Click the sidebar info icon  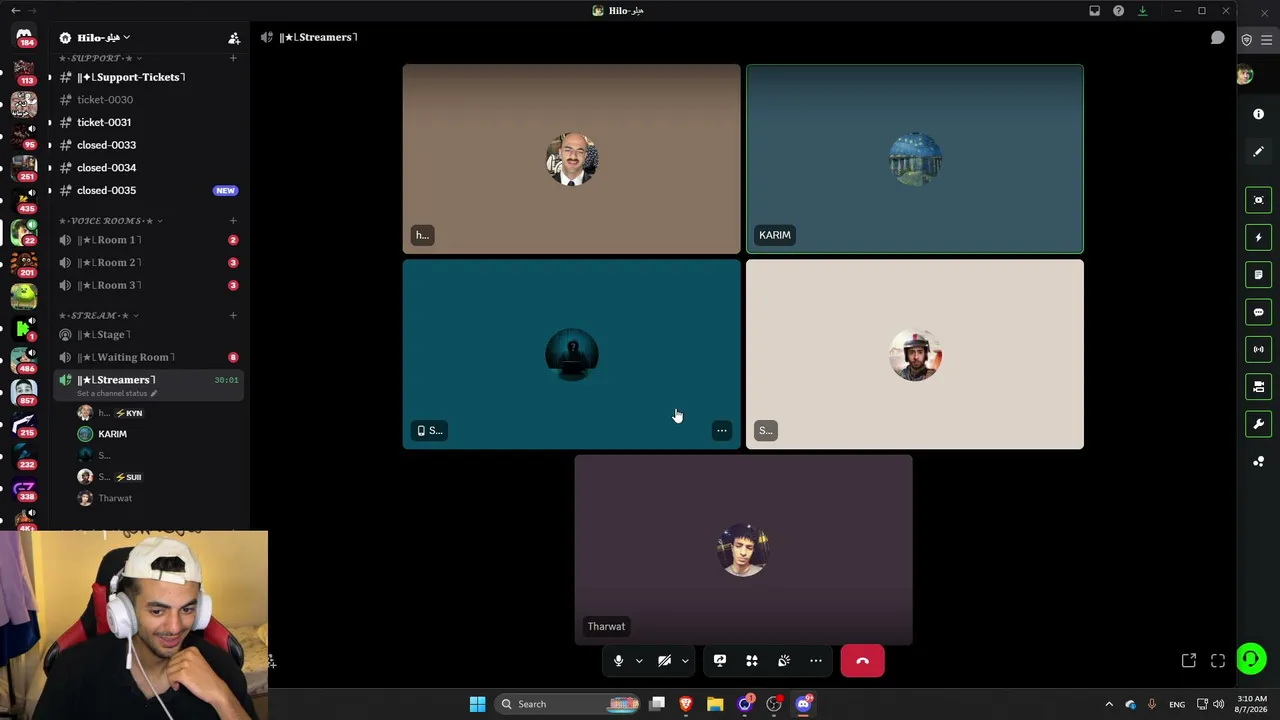tap(1258, 114)
